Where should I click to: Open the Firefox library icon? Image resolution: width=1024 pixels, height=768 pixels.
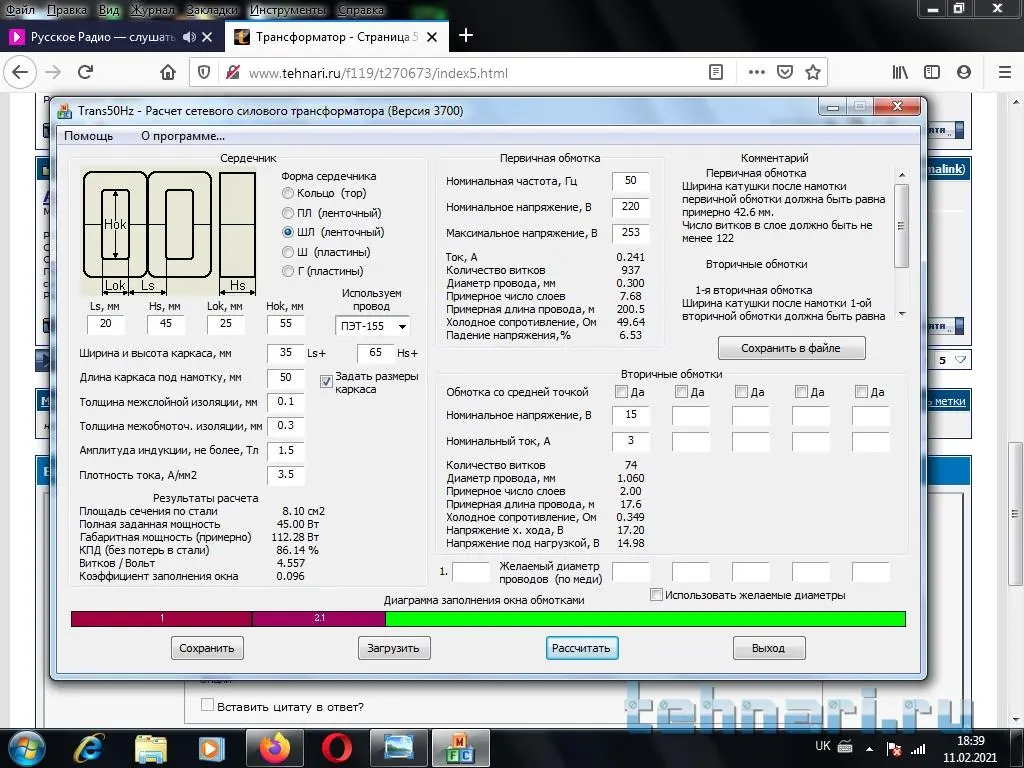tap(900, 72)
